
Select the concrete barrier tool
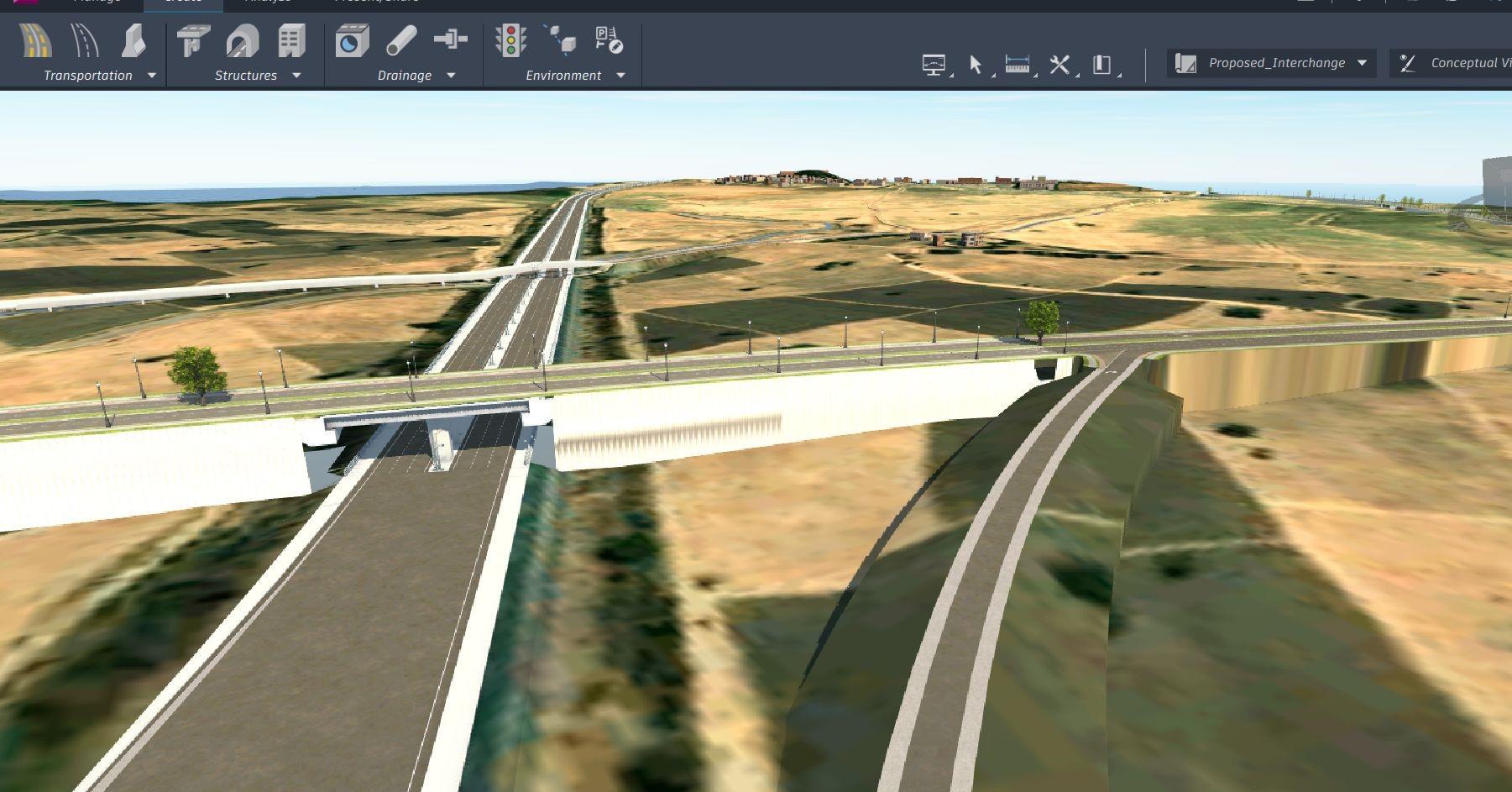pyautogui.click(x=133, y=40)
